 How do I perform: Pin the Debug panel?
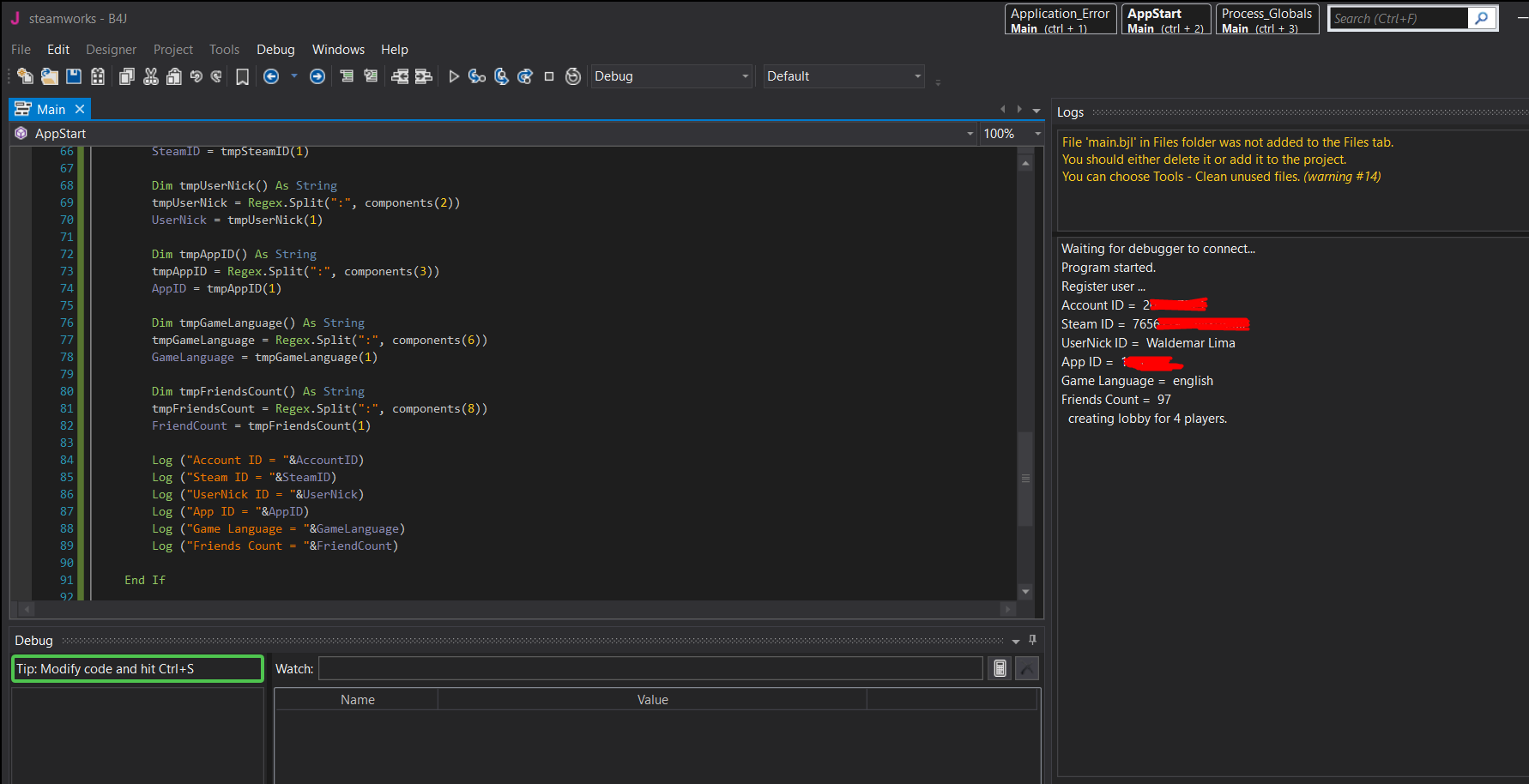coord(1032,640)
